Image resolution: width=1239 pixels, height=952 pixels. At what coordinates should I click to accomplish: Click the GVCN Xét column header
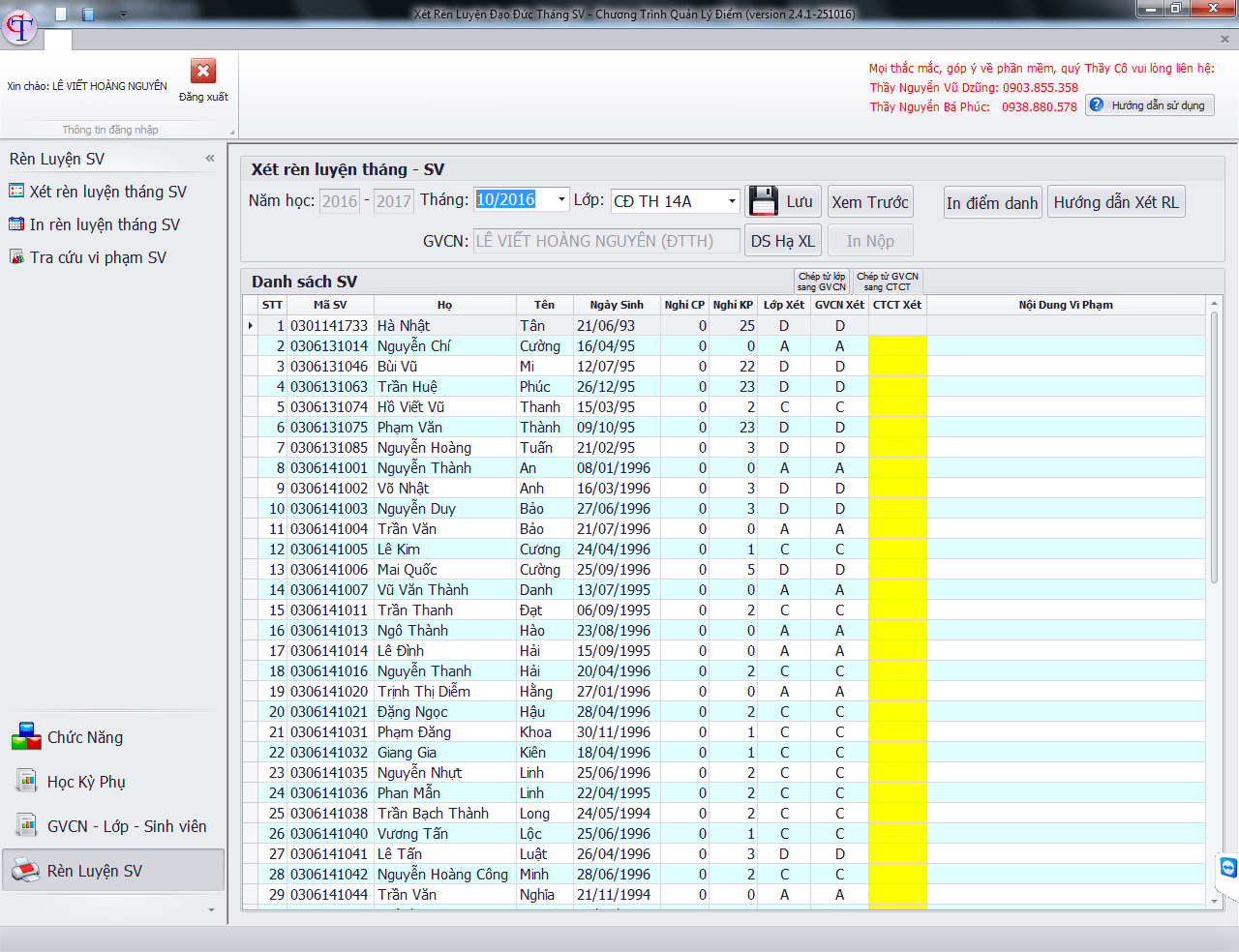point(839,305)
